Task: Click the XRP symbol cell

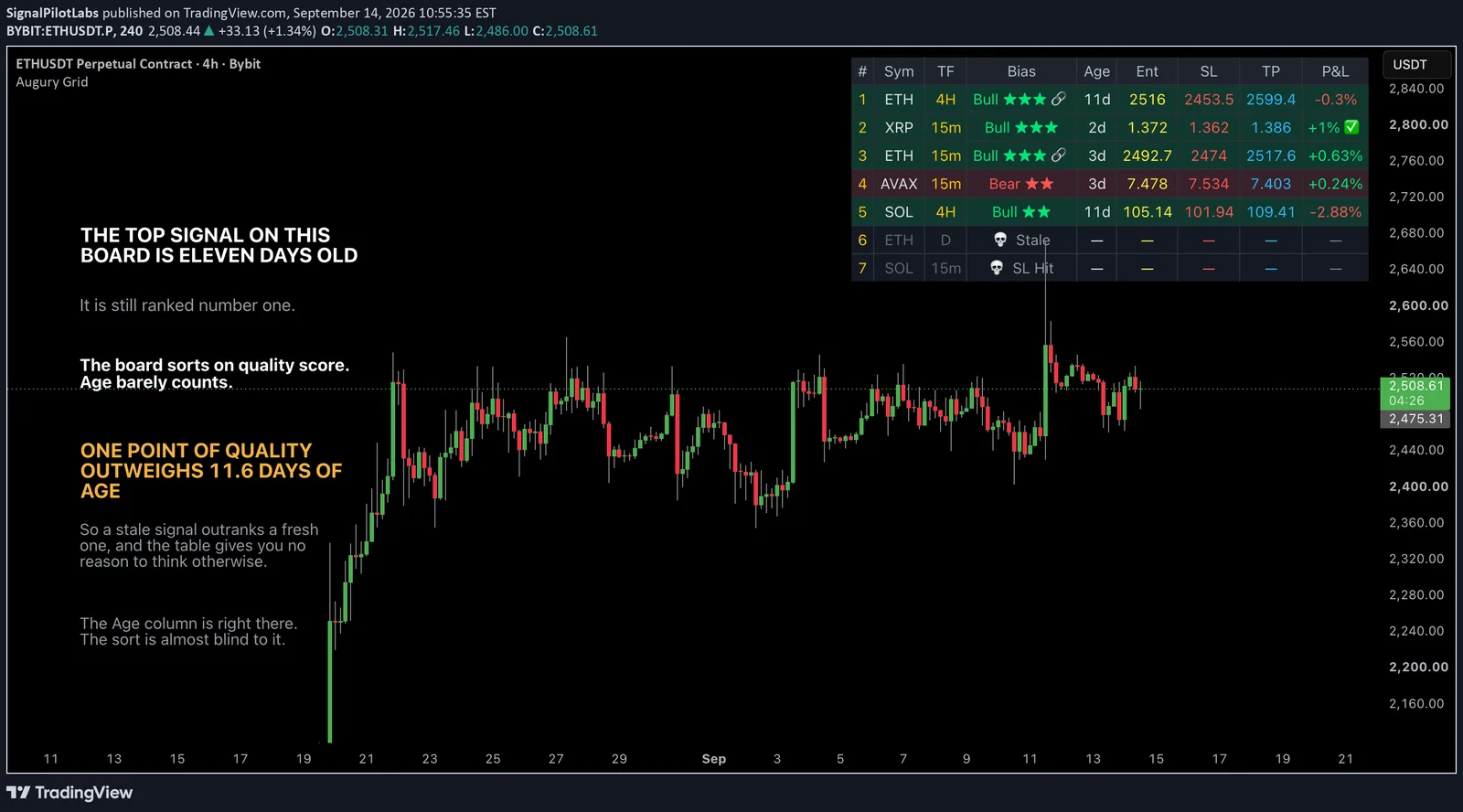Action: 899,128
